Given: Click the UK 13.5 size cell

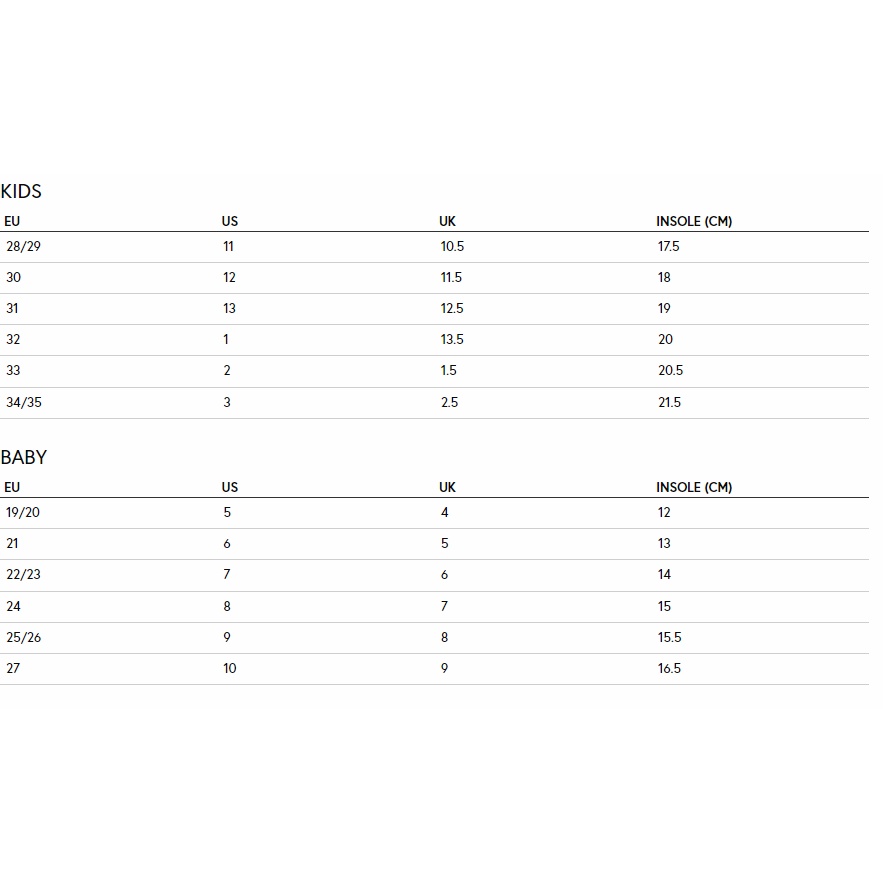Looking at the screenshot, I should [452, 340].
